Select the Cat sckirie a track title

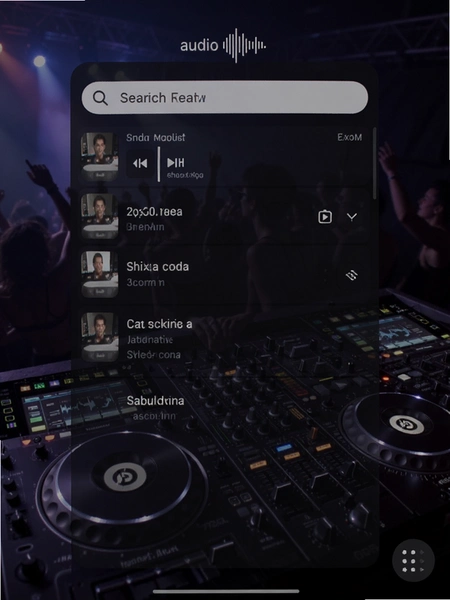point(159,324)
